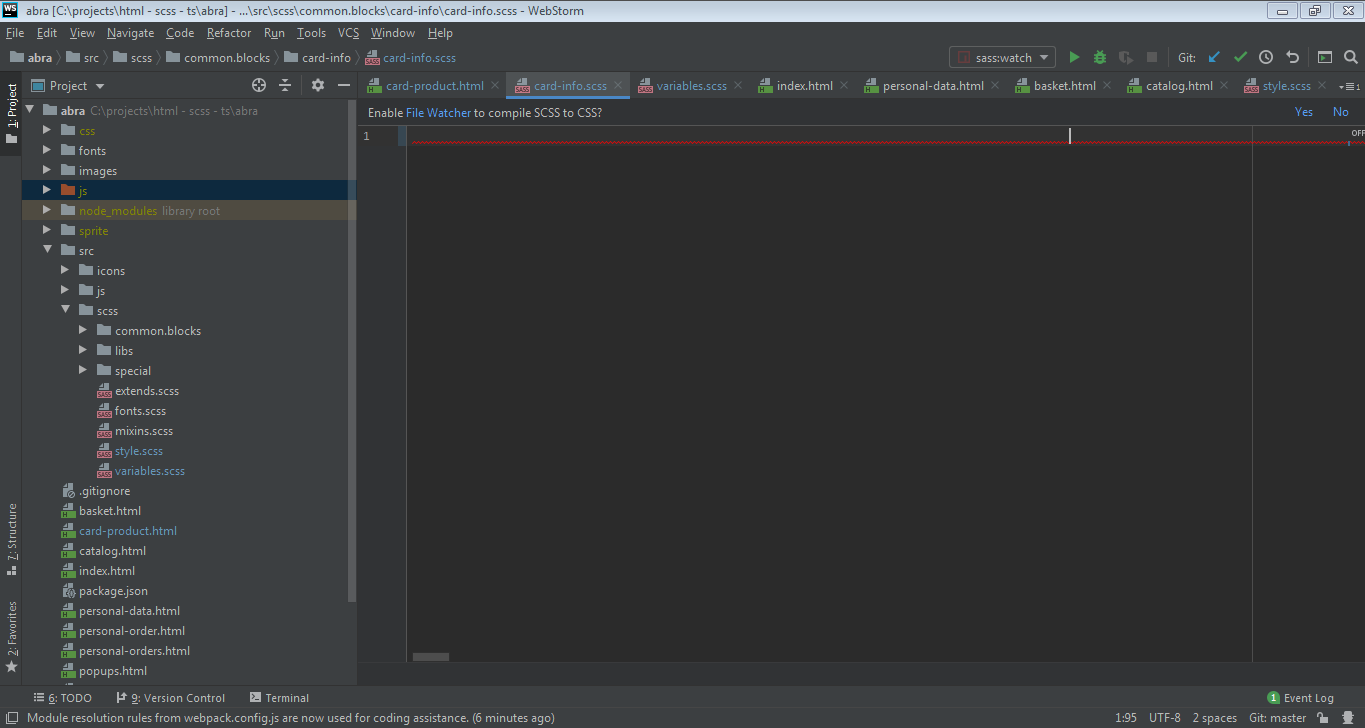Show Git history clock icon
The image size is (1365, 728).
tap(1266, 58)
